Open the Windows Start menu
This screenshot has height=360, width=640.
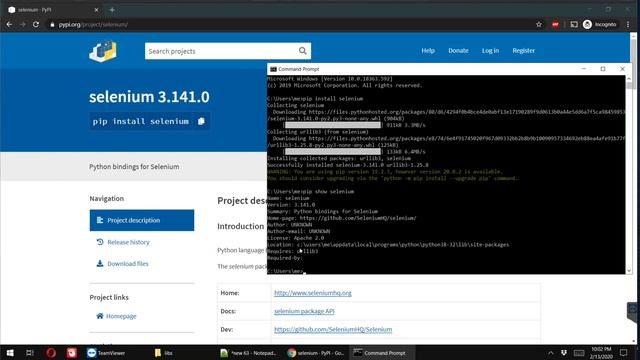click(x=10, y=353)
